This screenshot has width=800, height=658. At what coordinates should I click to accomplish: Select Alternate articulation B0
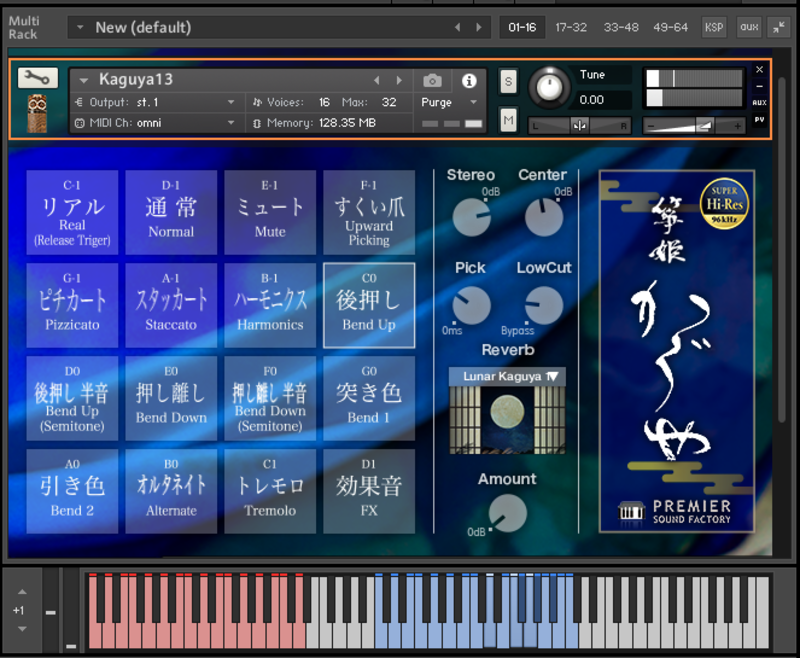(171, 491)
